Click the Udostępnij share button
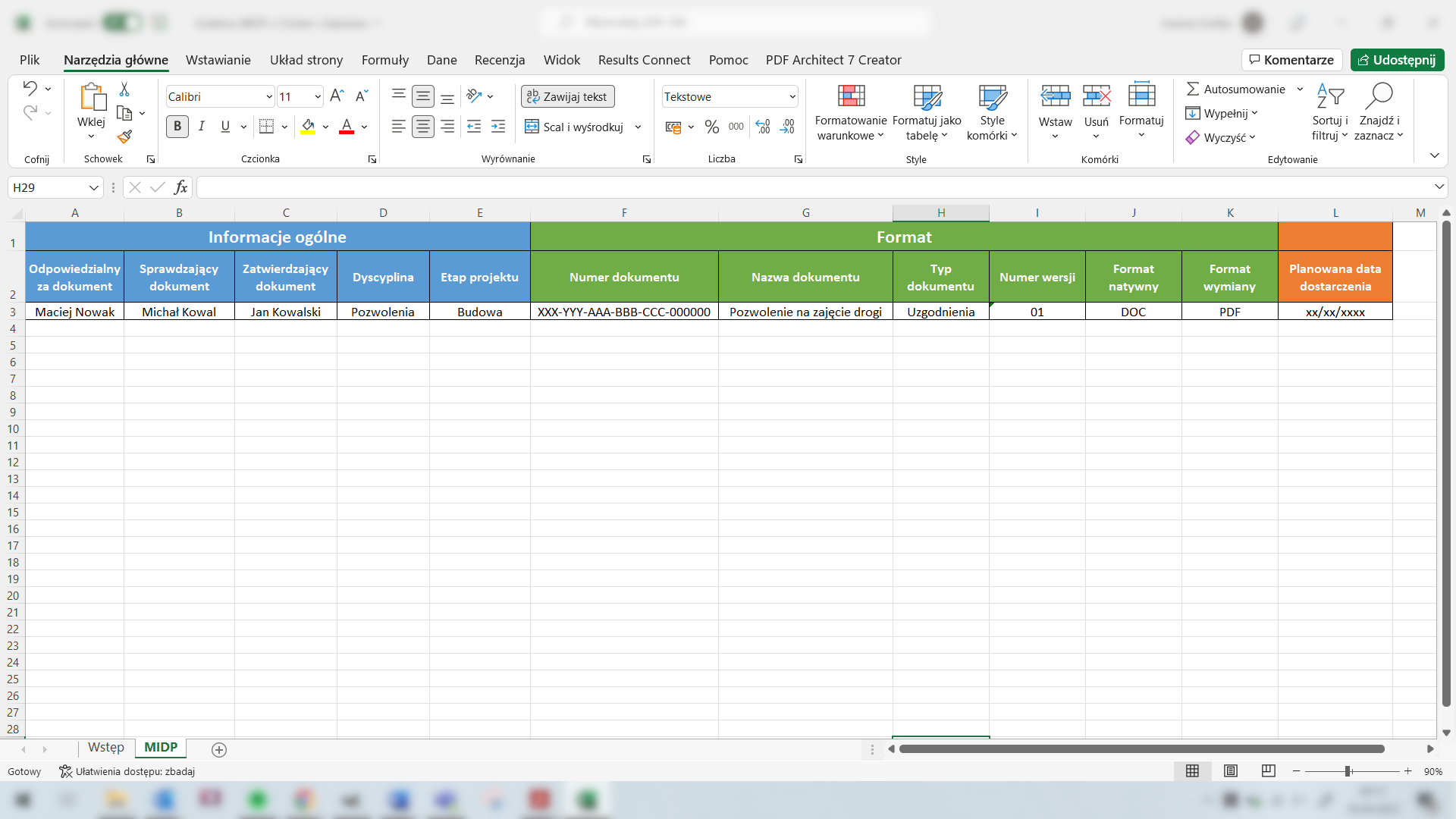This screenshot has height=819, width=1456. (1397, 60)
